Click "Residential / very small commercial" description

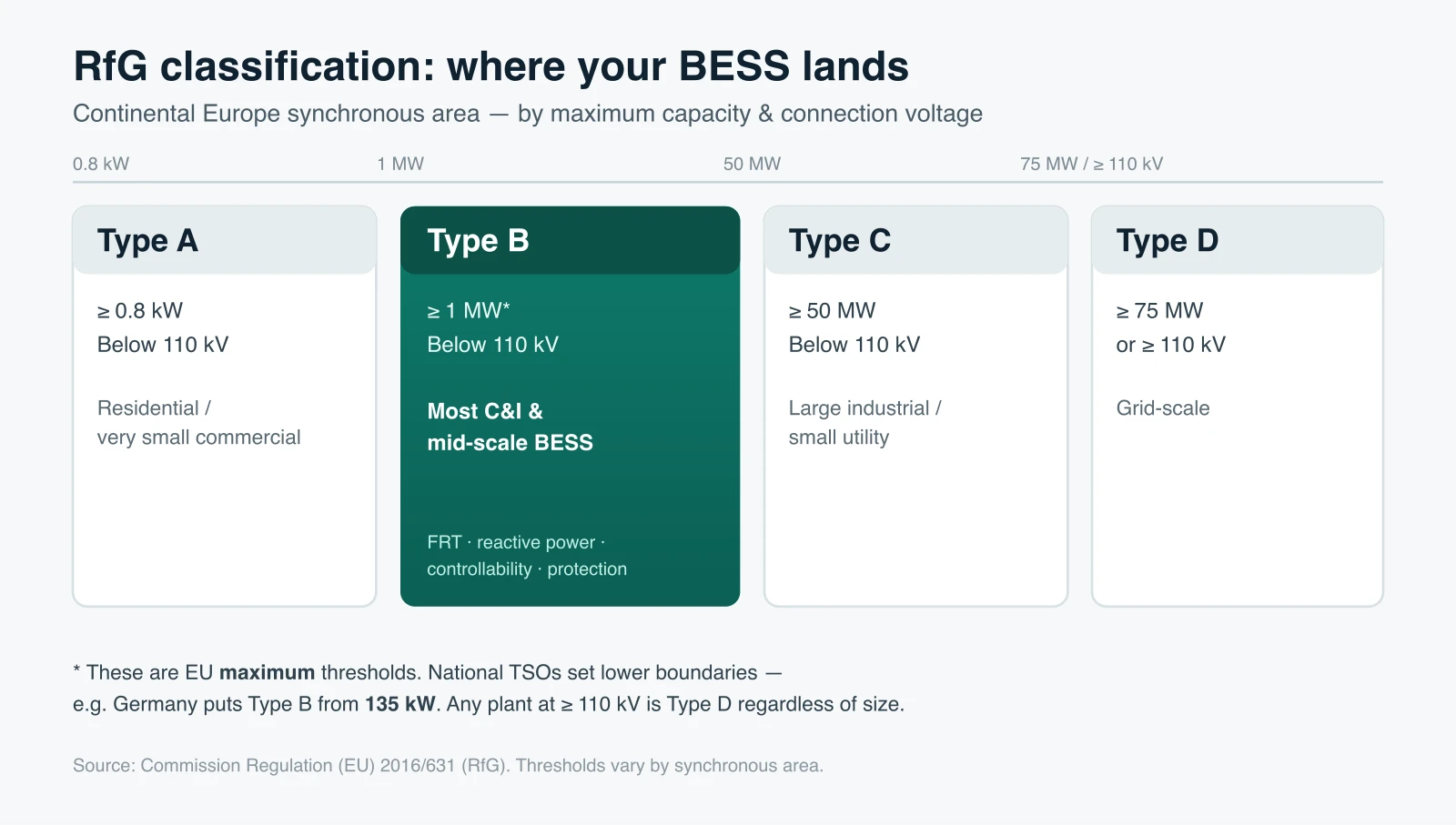coord(198,423)
